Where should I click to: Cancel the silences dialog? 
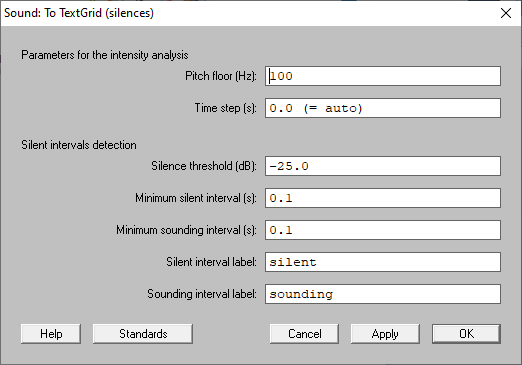click(x=304, y=334)
